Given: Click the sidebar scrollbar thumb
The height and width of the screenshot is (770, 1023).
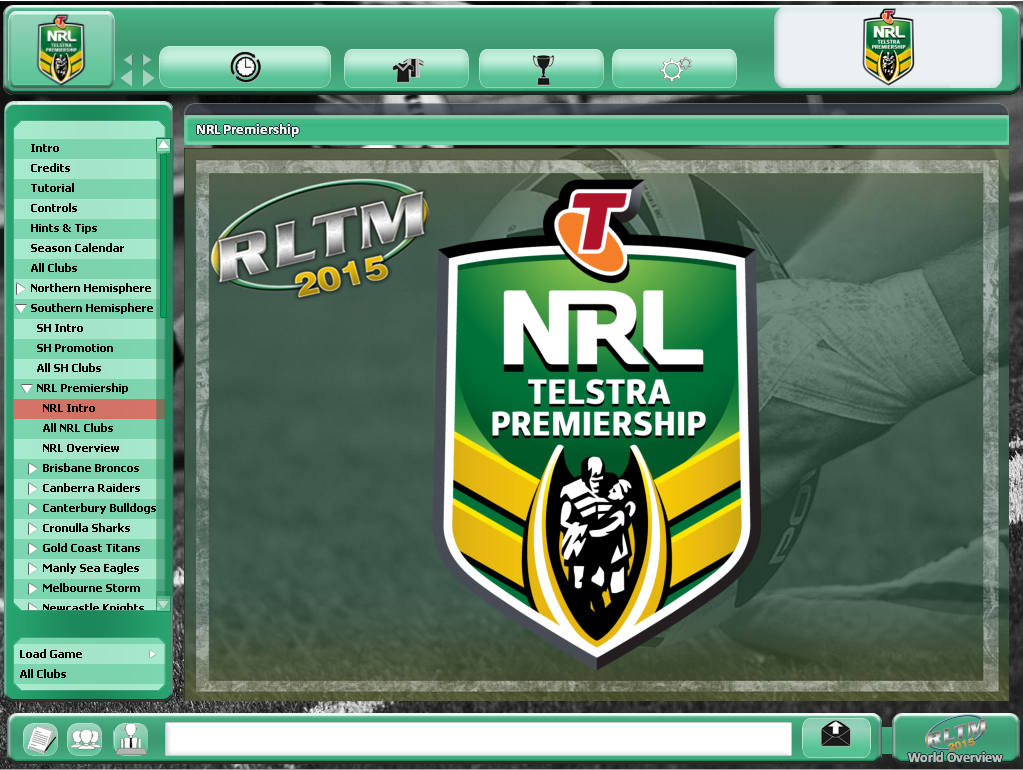Looking at the screenshot, I should [x=163, y=235].
